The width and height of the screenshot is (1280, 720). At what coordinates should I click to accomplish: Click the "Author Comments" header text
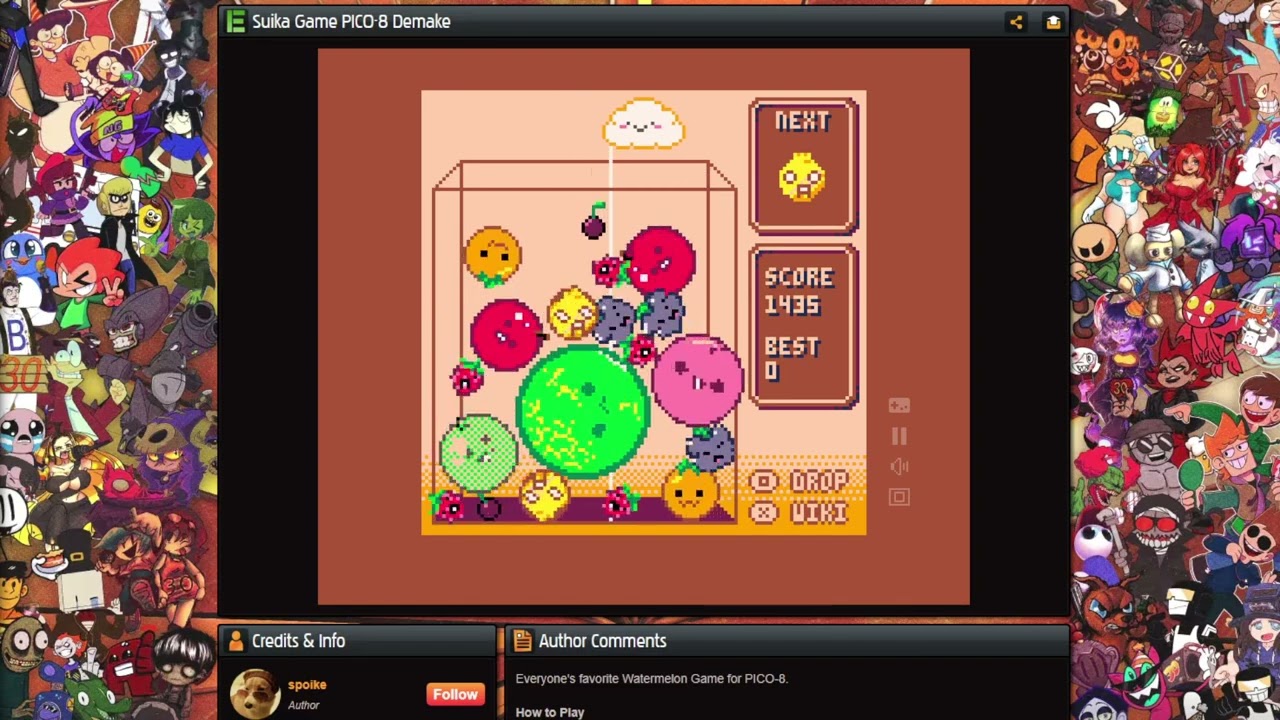tap(602, 641)
